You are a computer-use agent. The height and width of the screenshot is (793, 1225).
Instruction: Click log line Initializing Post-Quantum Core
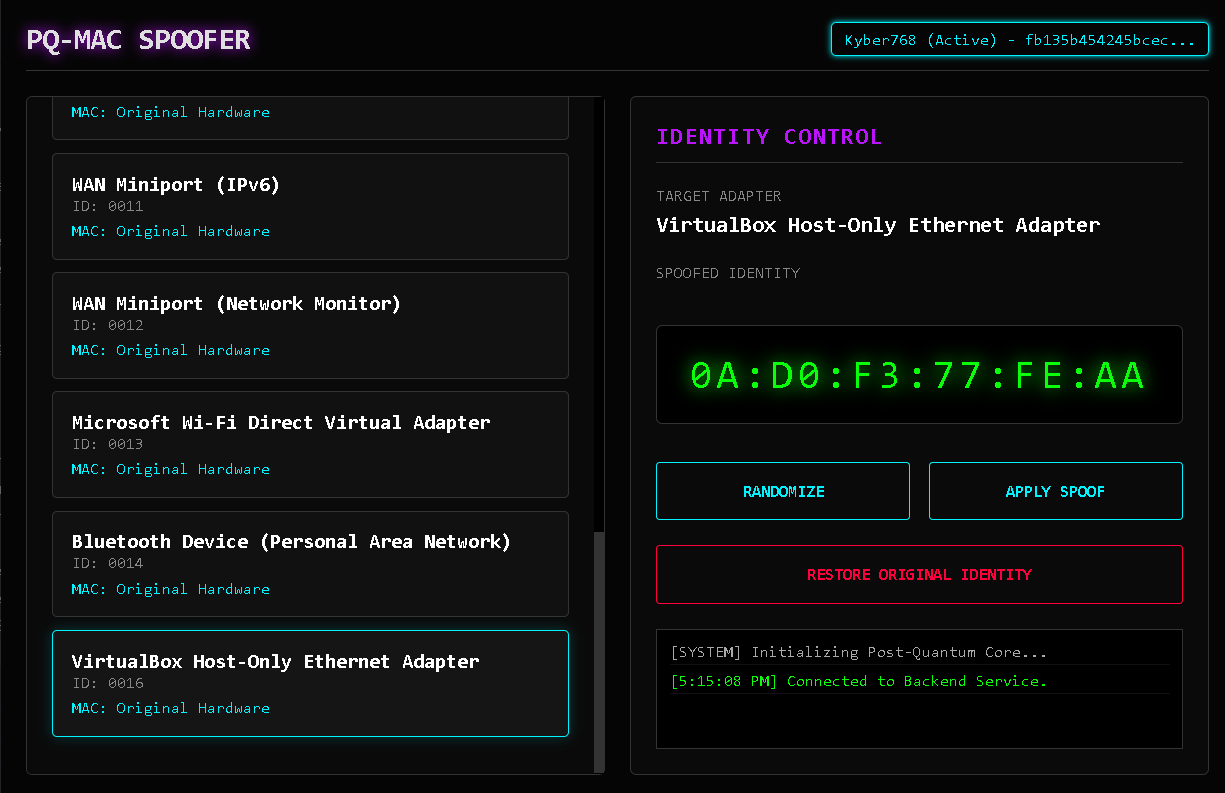tap(859, 652)
